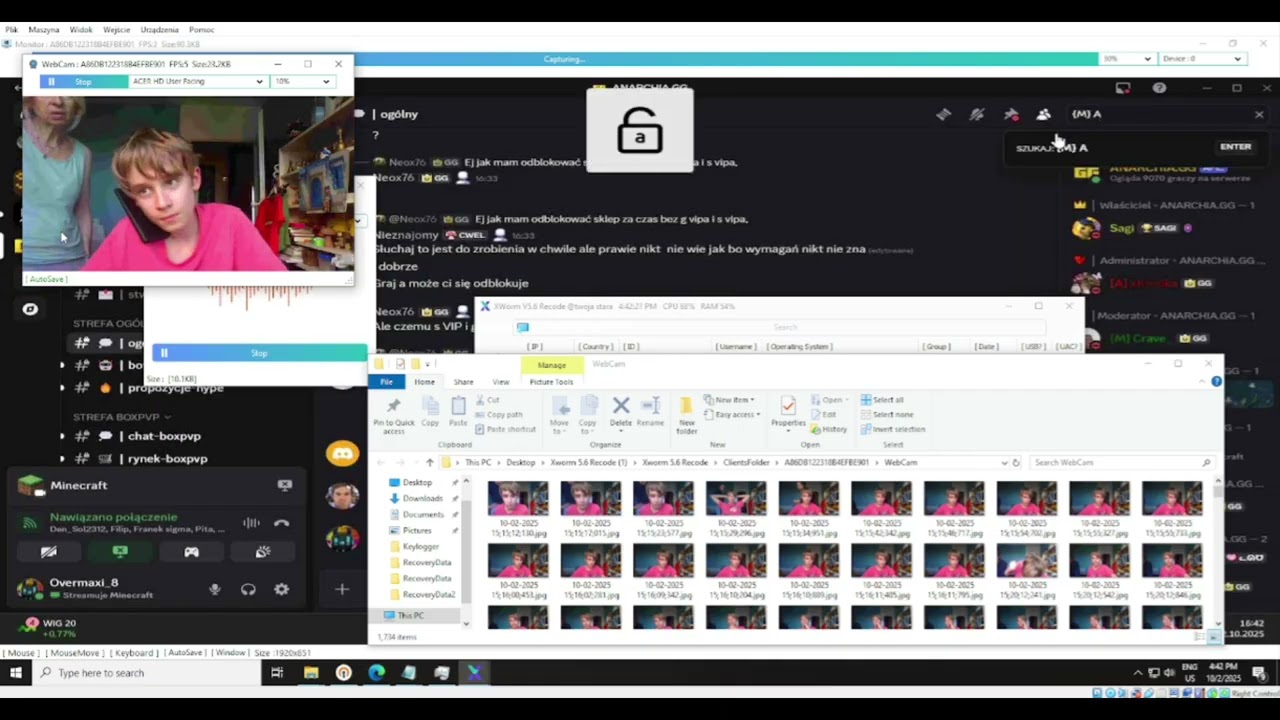Open the Picture Tools tab

(x=551, y=382)
